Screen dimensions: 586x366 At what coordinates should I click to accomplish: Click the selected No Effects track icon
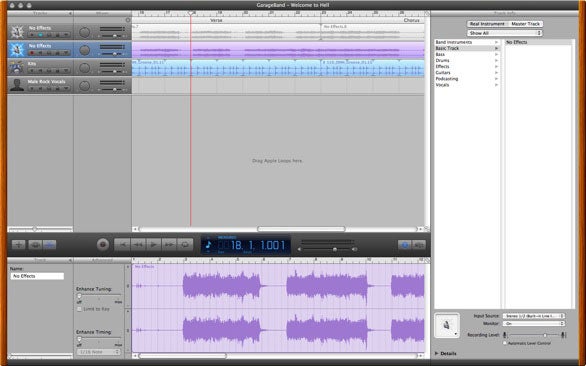tap(16, 50)
